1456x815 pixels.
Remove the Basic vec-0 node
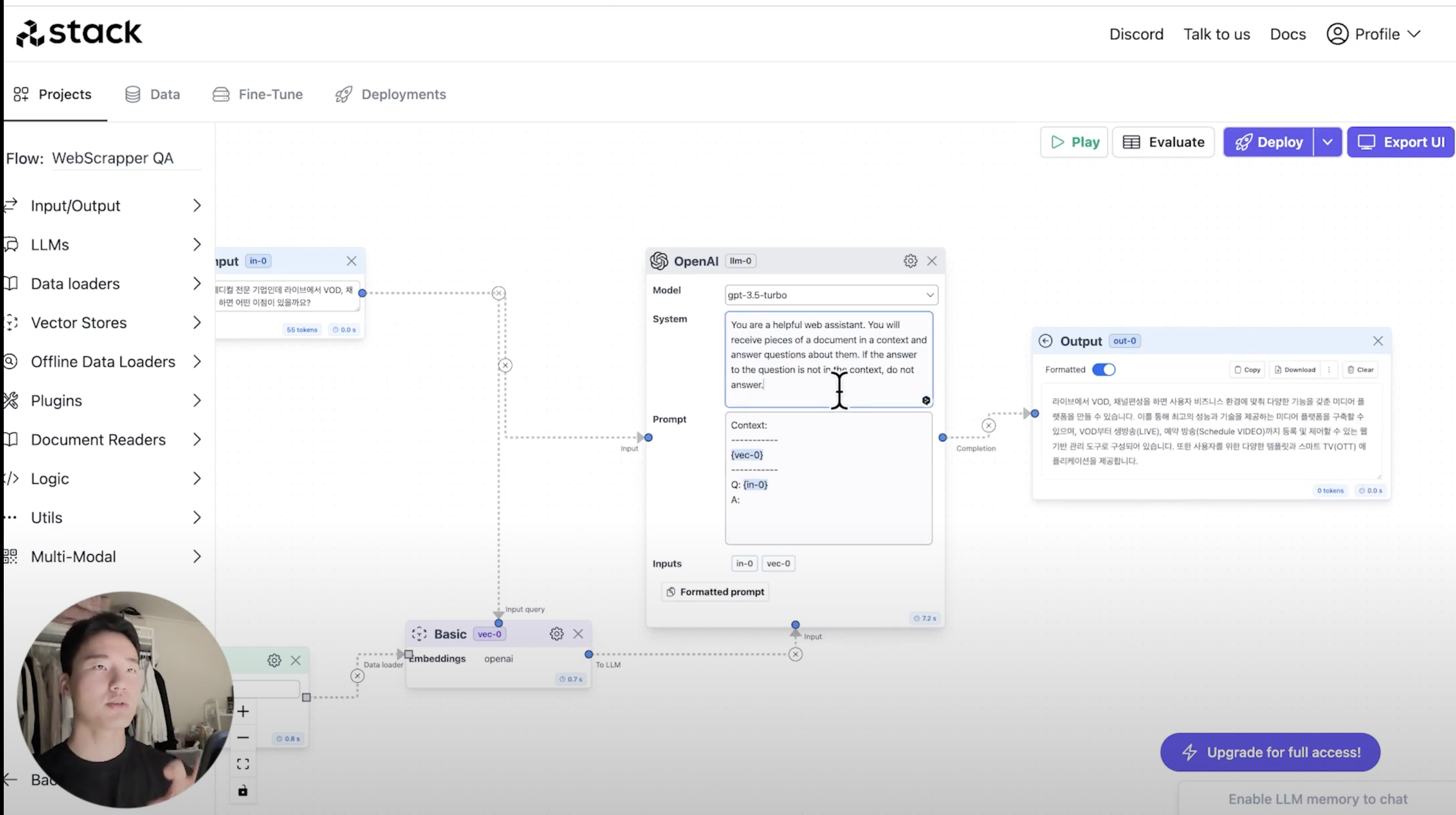tap(577, 634)
